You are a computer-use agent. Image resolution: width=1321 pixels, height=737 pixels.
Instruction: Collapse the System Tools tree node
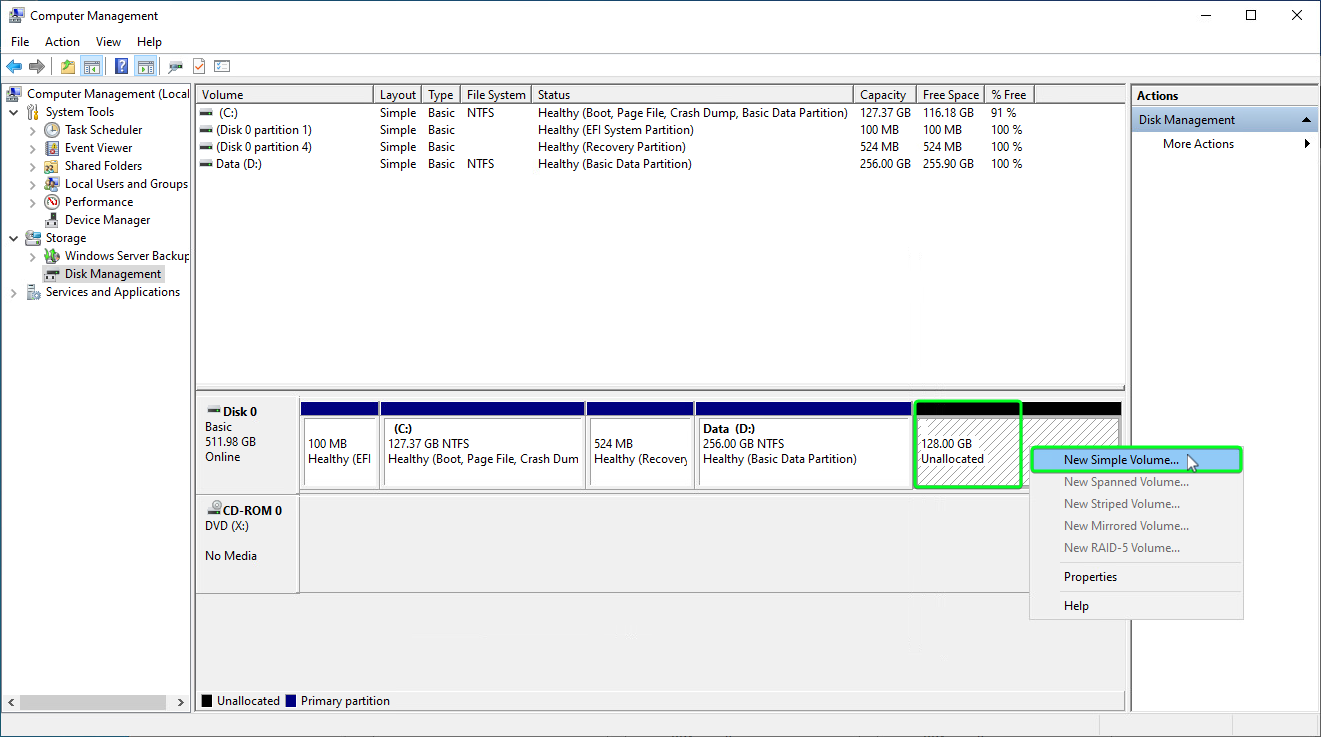[x=14, y=112]
